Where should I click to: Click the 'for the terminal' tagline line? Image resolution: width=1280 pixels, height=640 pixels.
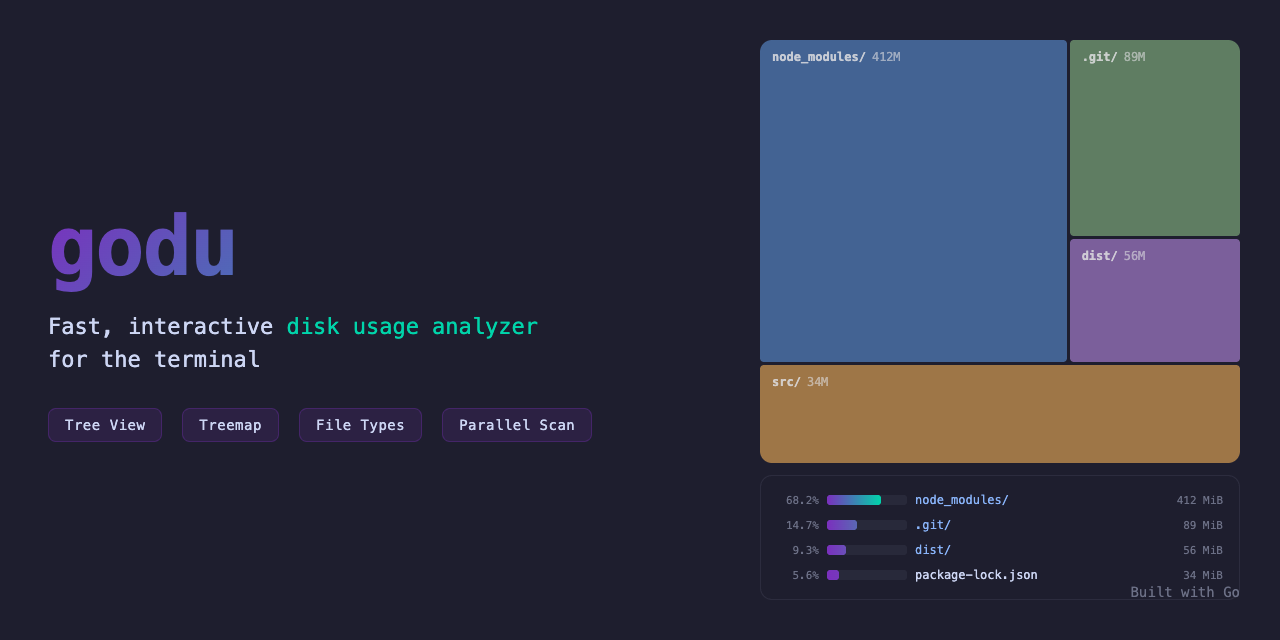point(154,360)
